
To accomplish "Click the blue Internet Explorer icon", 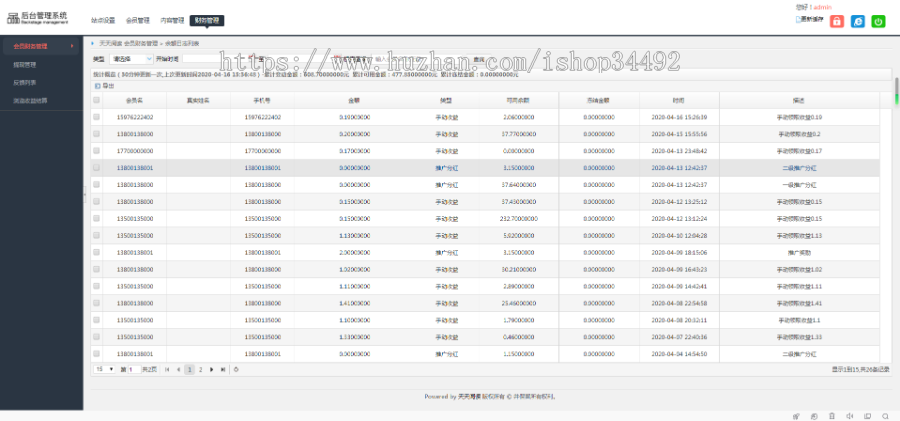I will [x=858, y=21].
